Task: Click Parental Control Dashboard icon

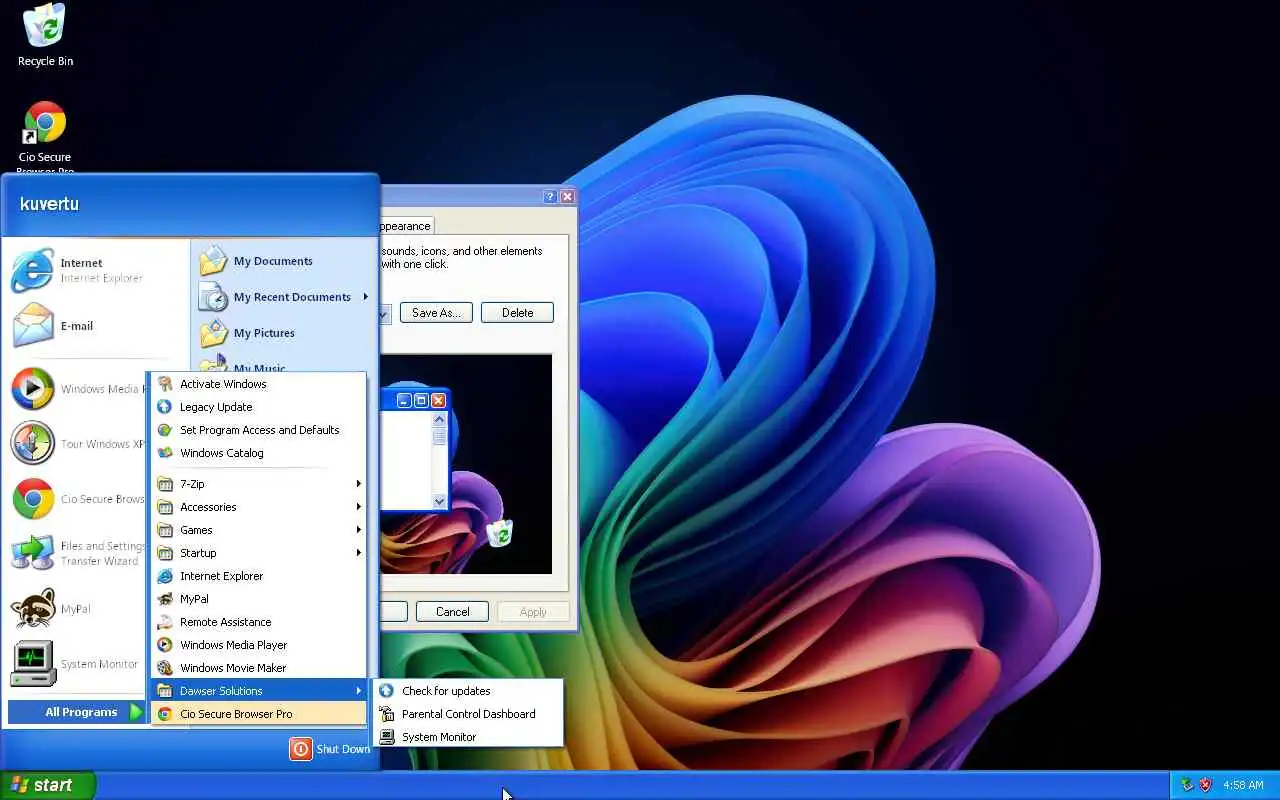Action: pyautogui.click(x=387, y=714)
